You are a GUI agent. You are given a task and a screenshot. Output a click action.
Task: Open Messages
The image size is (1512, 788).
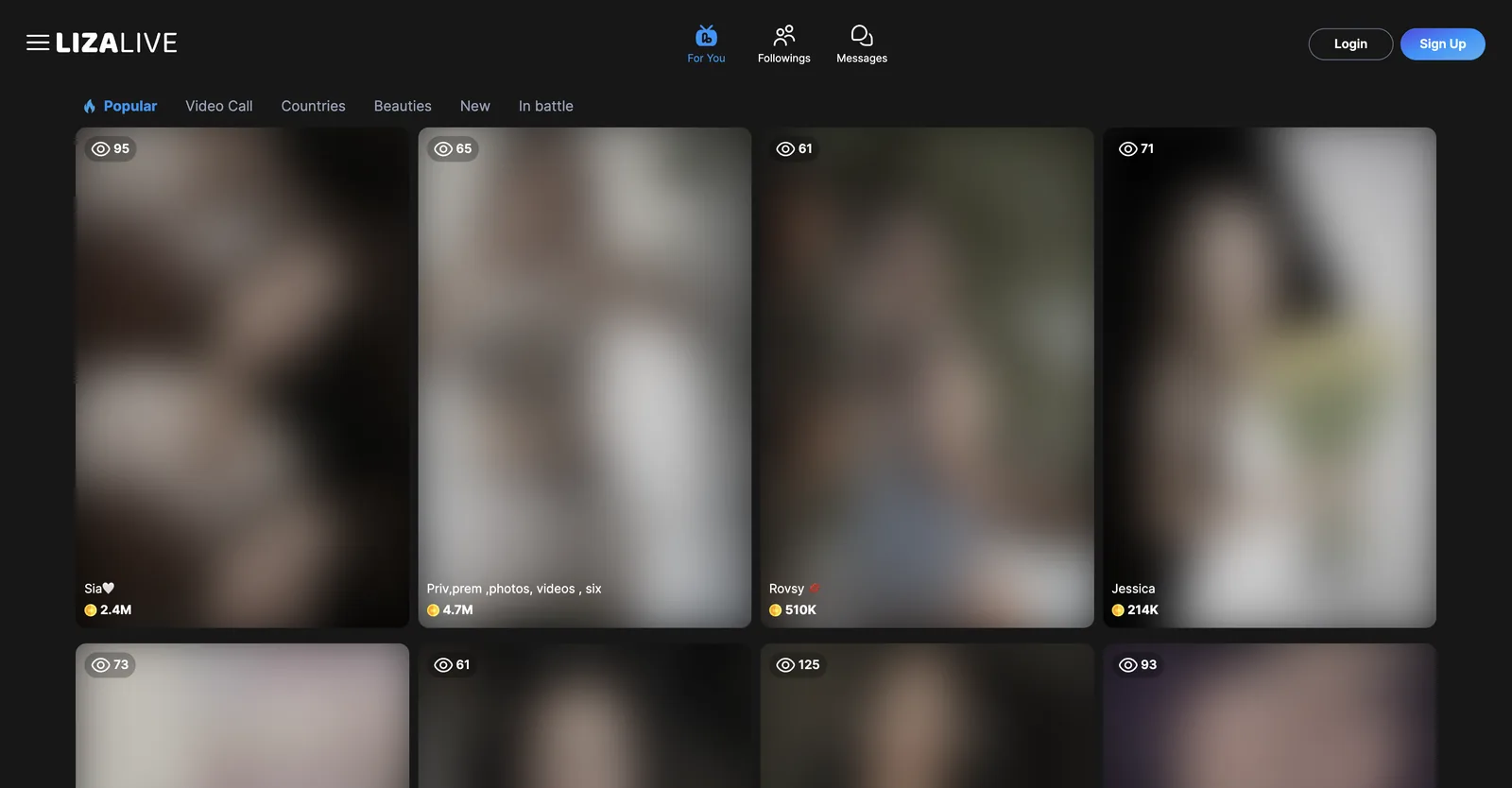[x=862, y=44]
